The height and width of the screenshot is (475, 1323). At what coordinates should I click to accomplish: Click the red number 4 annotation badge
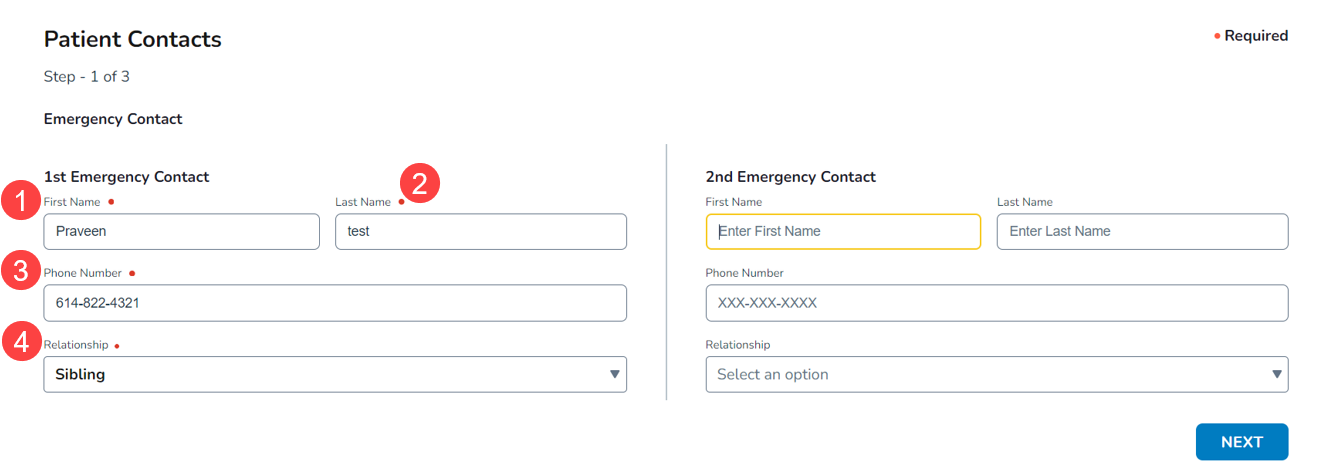click(x=21, y=343)
